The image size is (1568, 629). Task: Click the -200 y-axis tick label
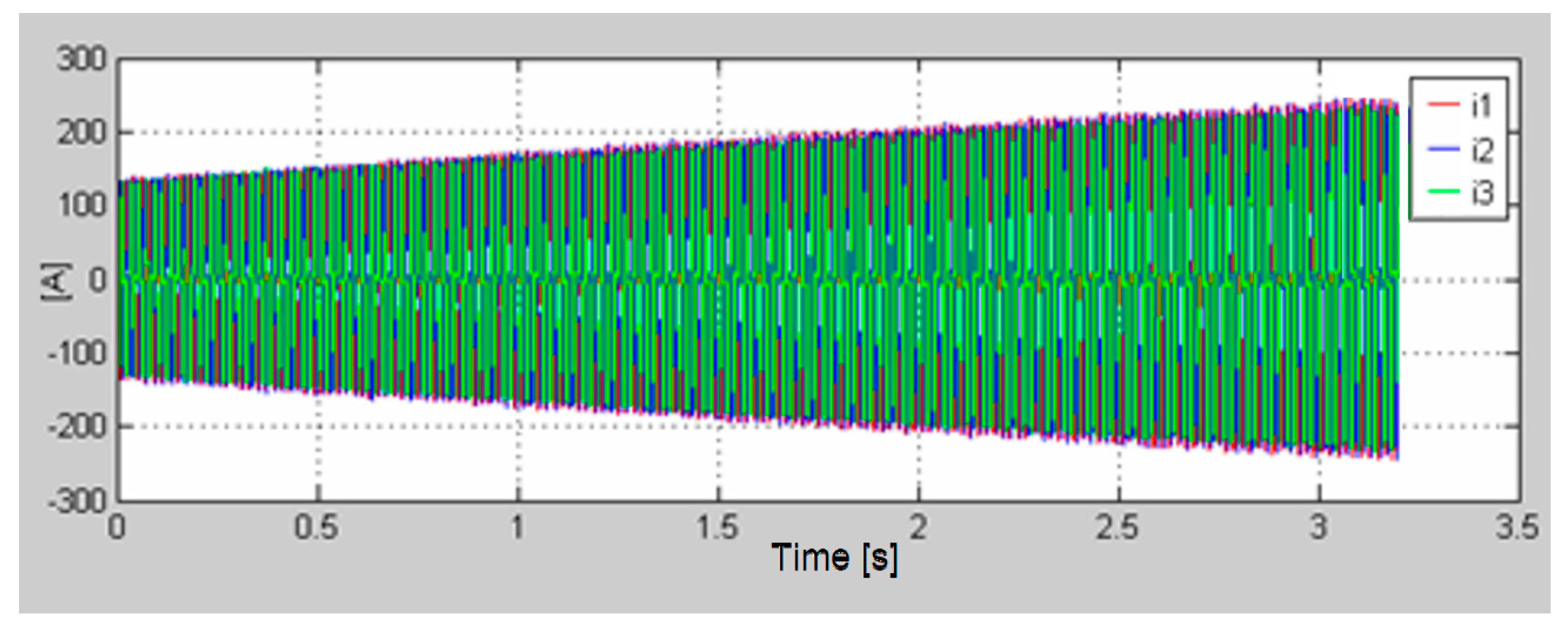click(77, 426)
